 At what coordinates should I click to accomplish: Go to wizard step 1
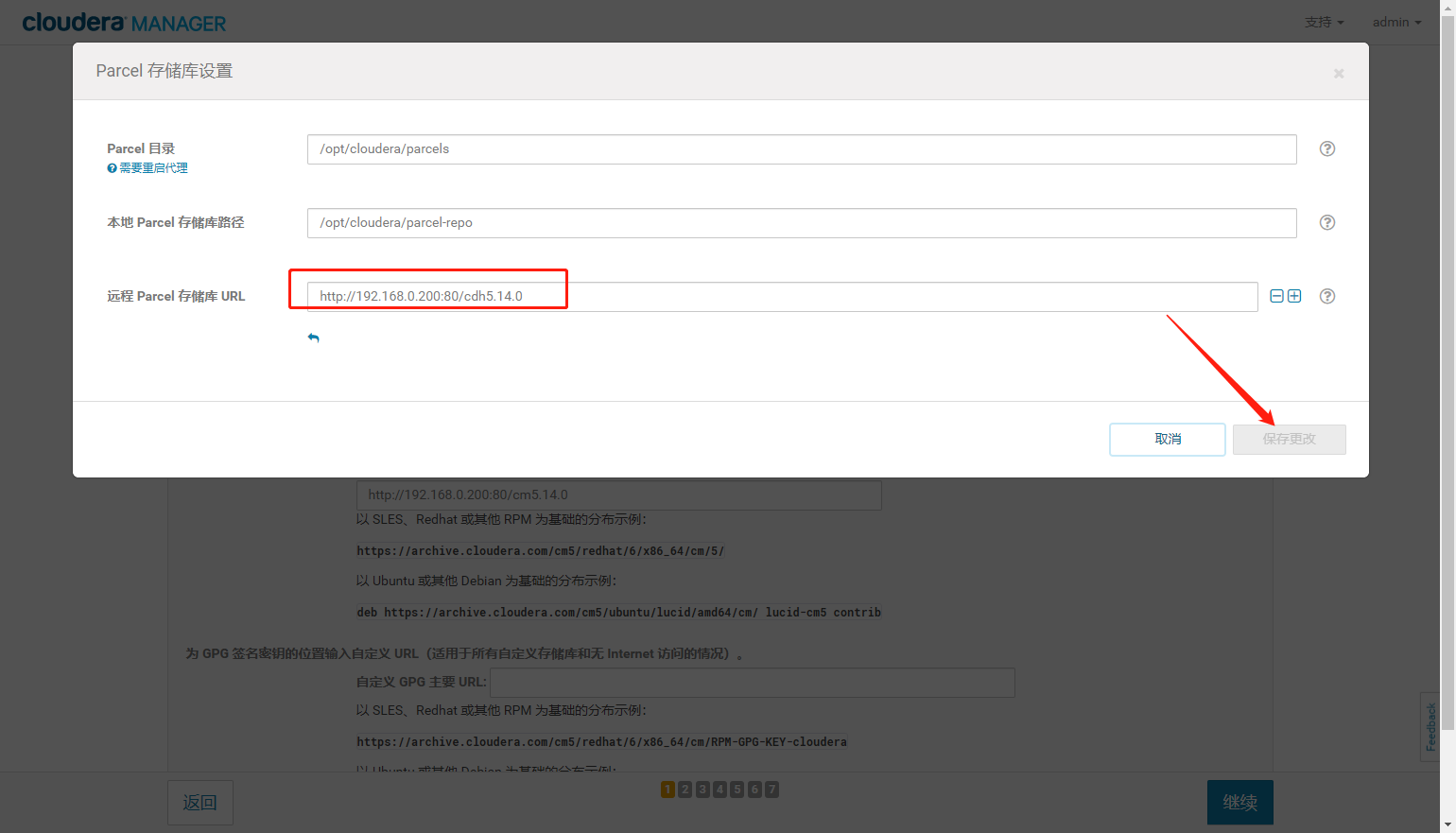tap(667, 789)
